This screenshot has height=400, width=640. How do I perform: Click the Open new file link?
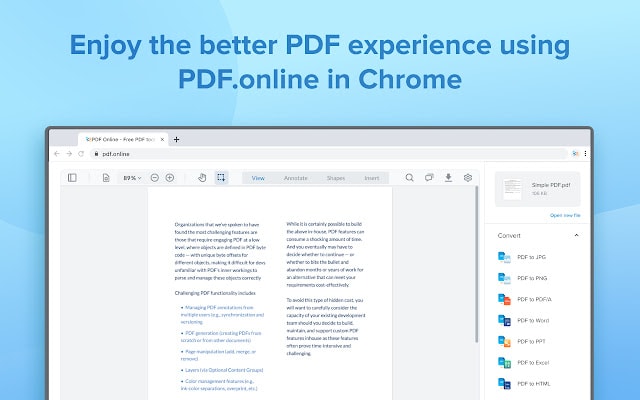(565, 215)
